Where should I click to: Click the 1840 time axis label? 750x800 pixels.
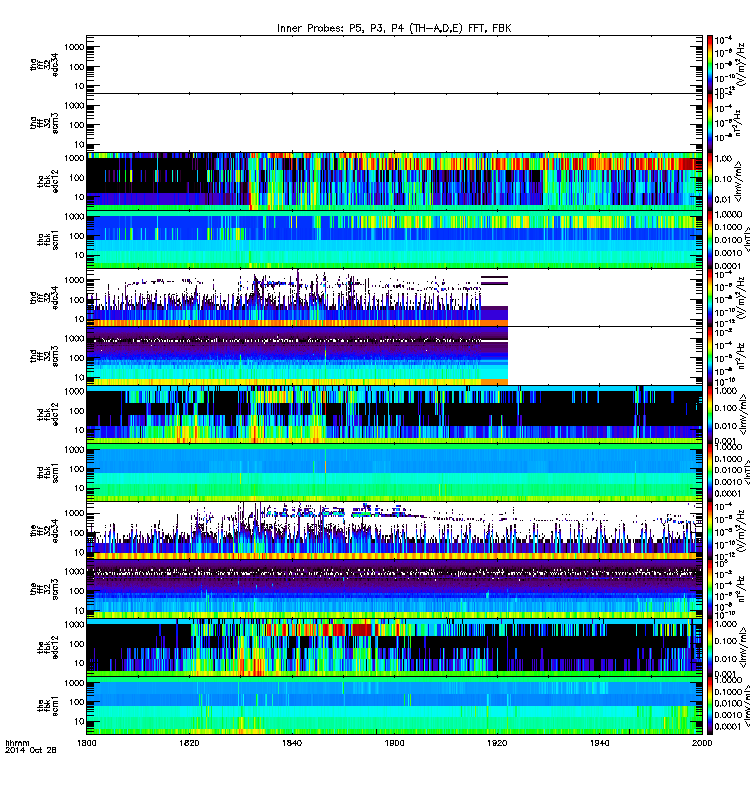coord(292,743)
